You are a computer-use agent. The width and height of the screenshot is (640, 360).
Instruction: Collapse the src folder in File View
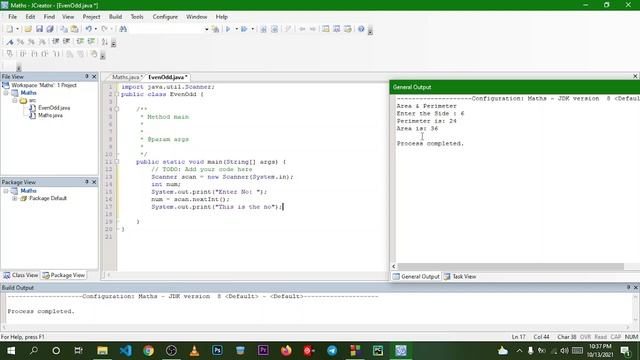pyautogui.click(x=15, y=100)
